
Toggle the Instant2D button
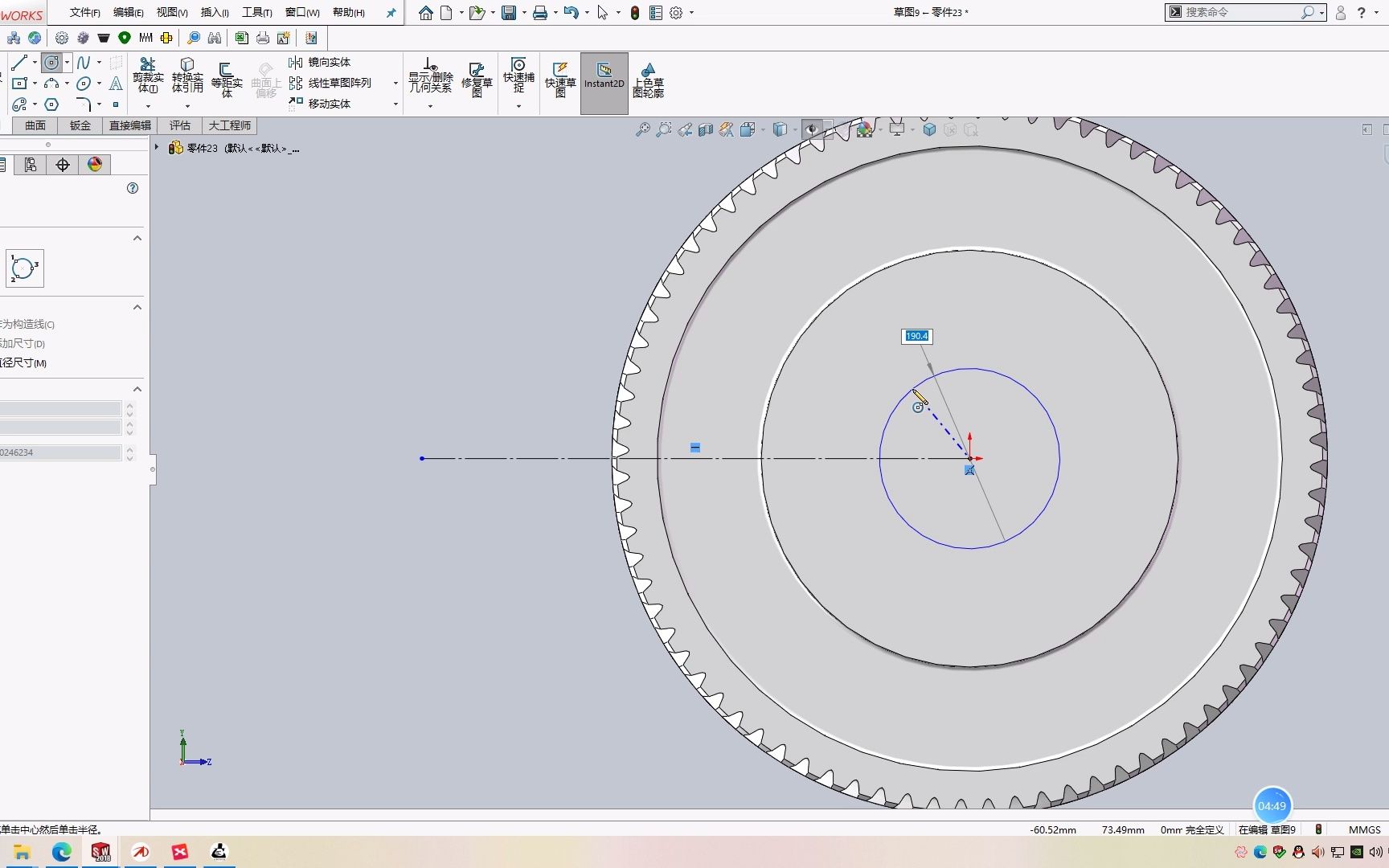[604, 84]
